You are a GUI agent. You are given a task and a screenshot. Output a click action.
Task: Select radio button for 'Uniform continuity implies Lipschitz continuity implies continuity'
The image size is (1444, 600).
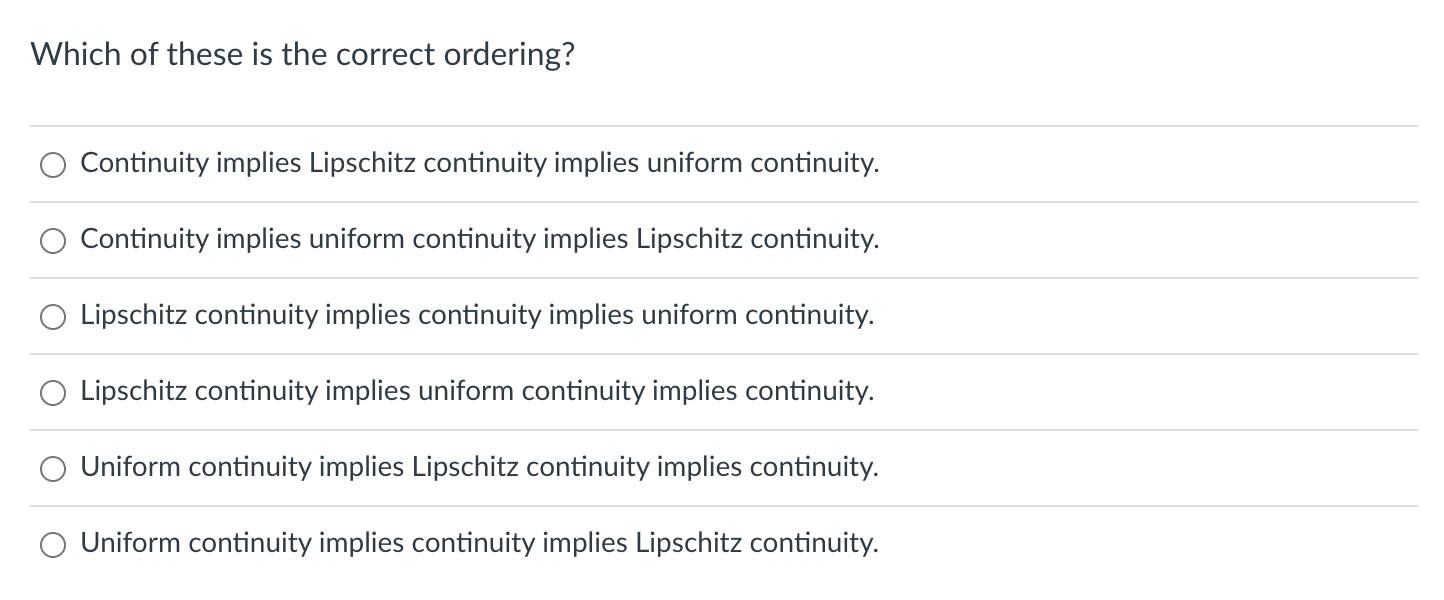coord(53,468)
